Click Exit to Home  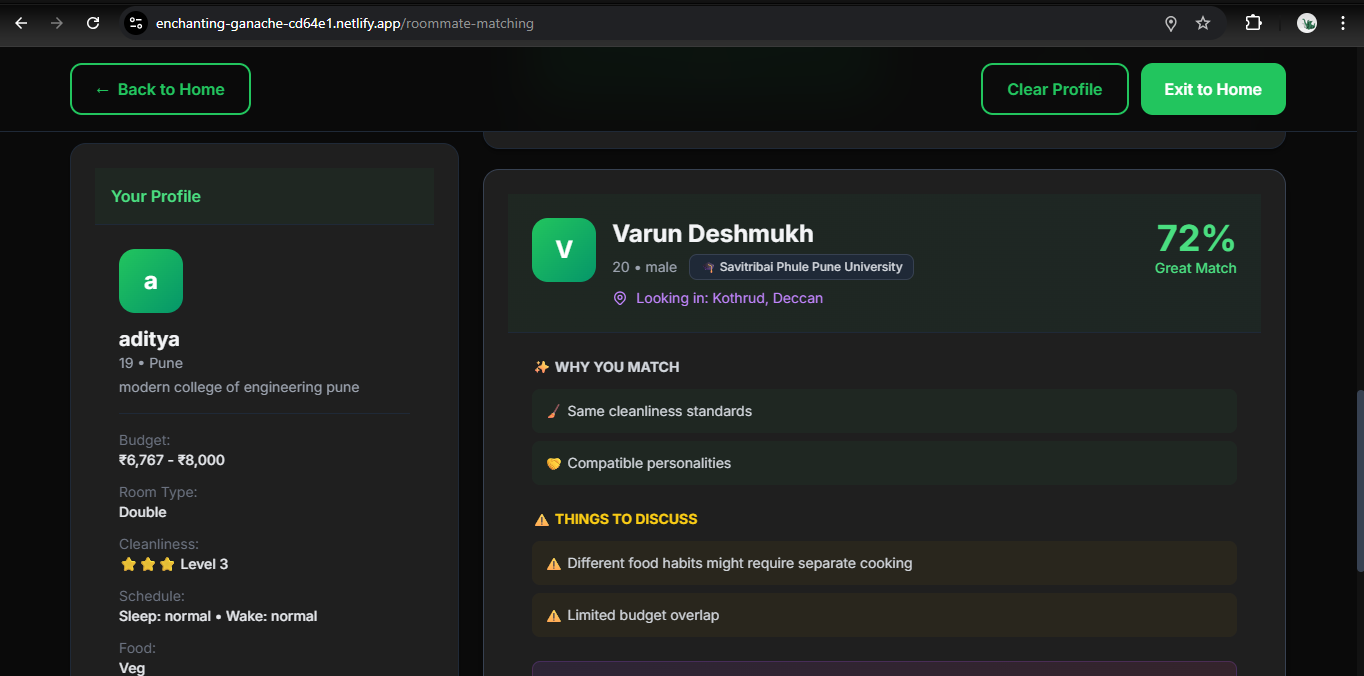1213,89
